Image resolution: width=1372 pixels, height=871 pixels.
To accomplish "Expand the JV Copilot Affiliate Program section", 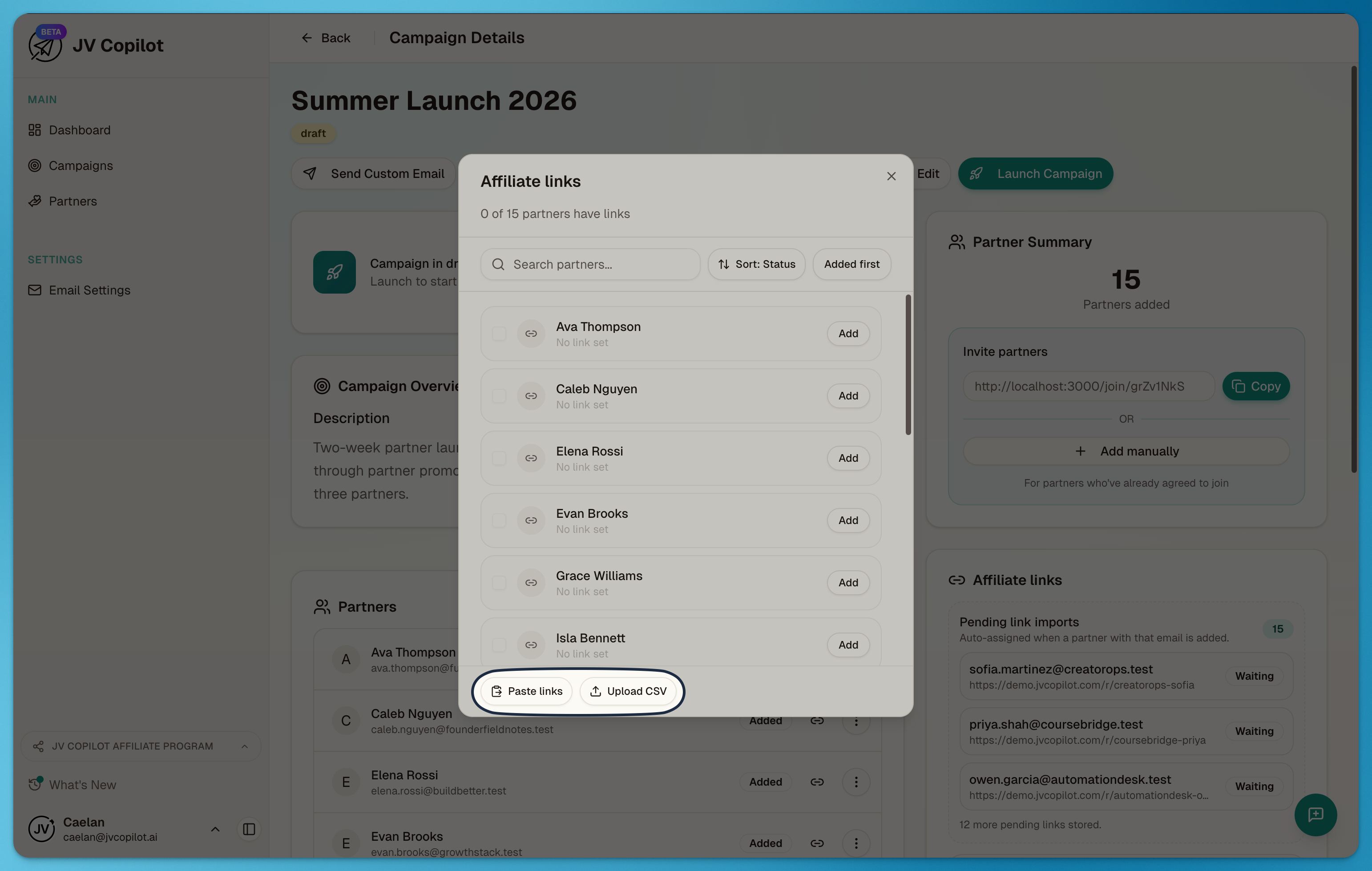I will point(141,746).
